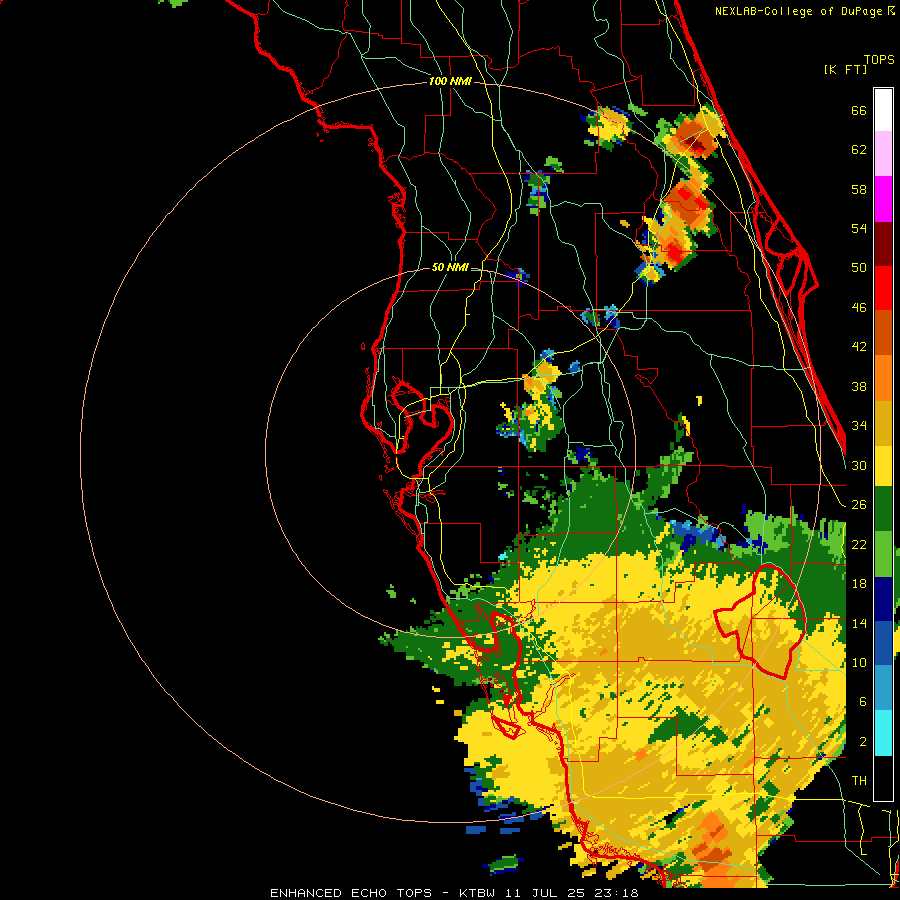Click the KTBW radar site identifier
This screenshot has height=900, width=900.
click(477, 893)
